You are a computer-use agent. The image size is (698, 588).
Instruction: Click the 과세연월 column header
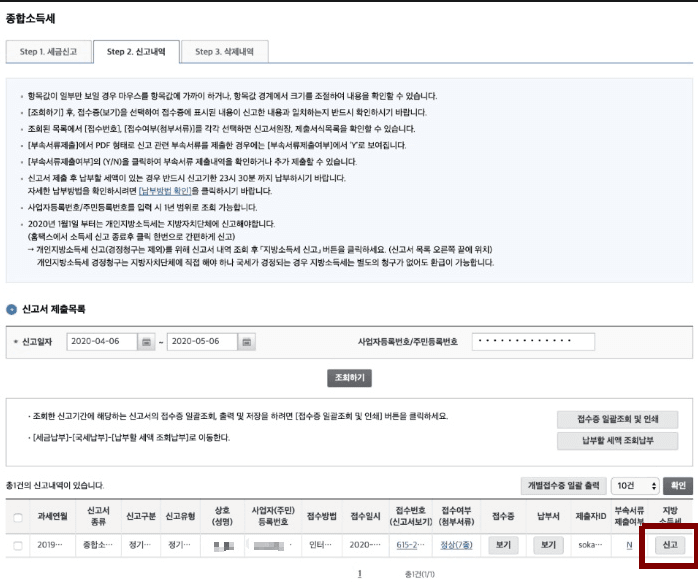click(53, 516)
